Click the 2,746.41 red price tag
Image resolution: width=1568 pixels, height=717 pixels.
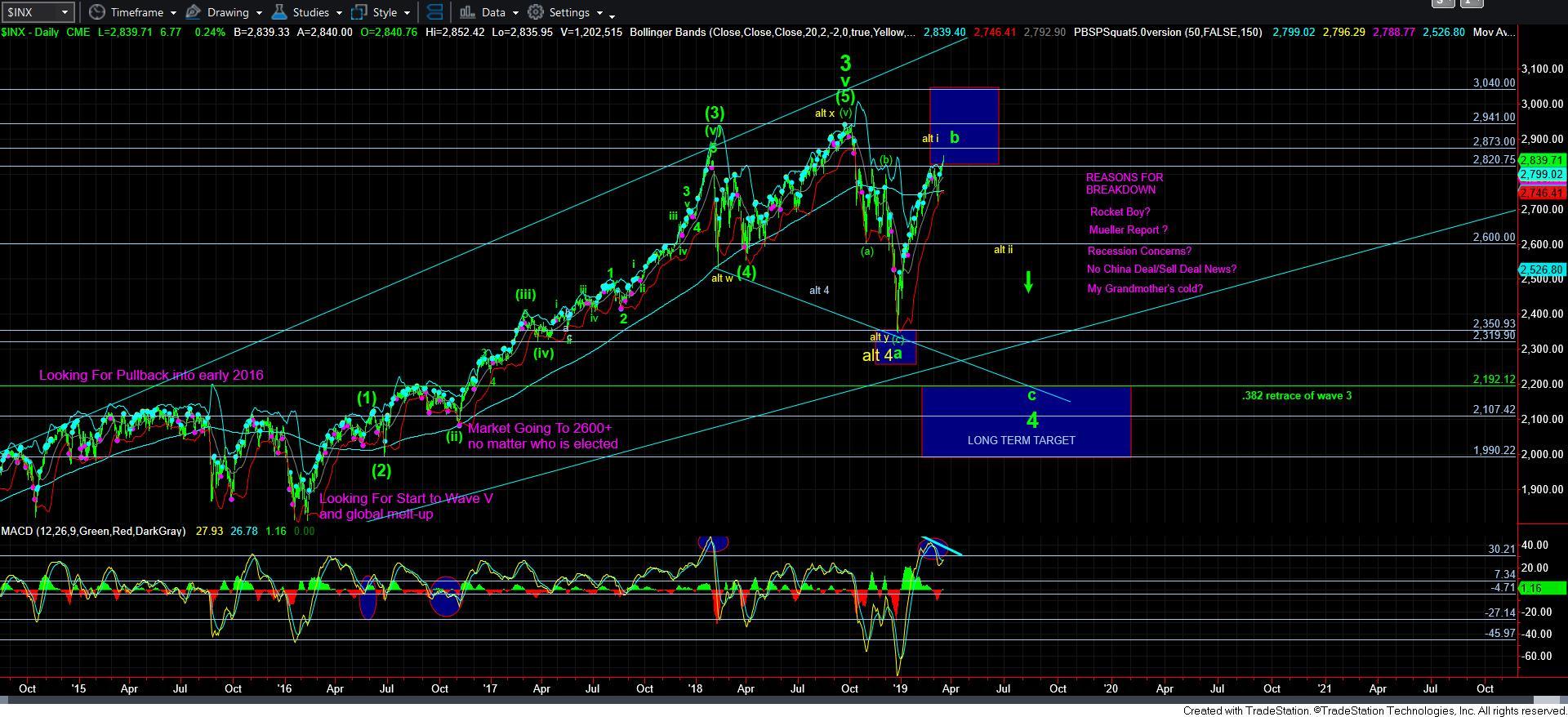[1541, 194]
